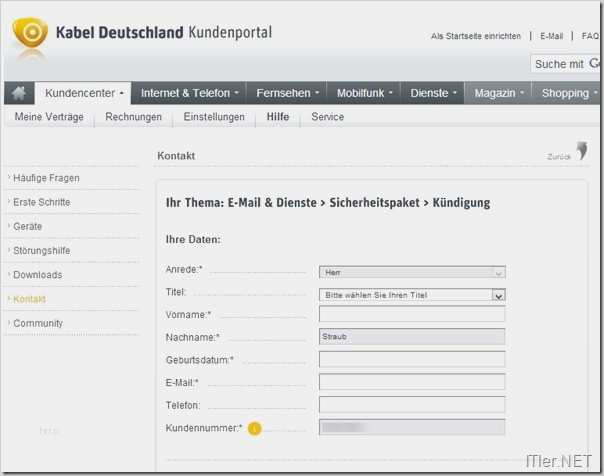Click the home icon in navigation bar
This screenshot has width=604, height=476.
19,93
